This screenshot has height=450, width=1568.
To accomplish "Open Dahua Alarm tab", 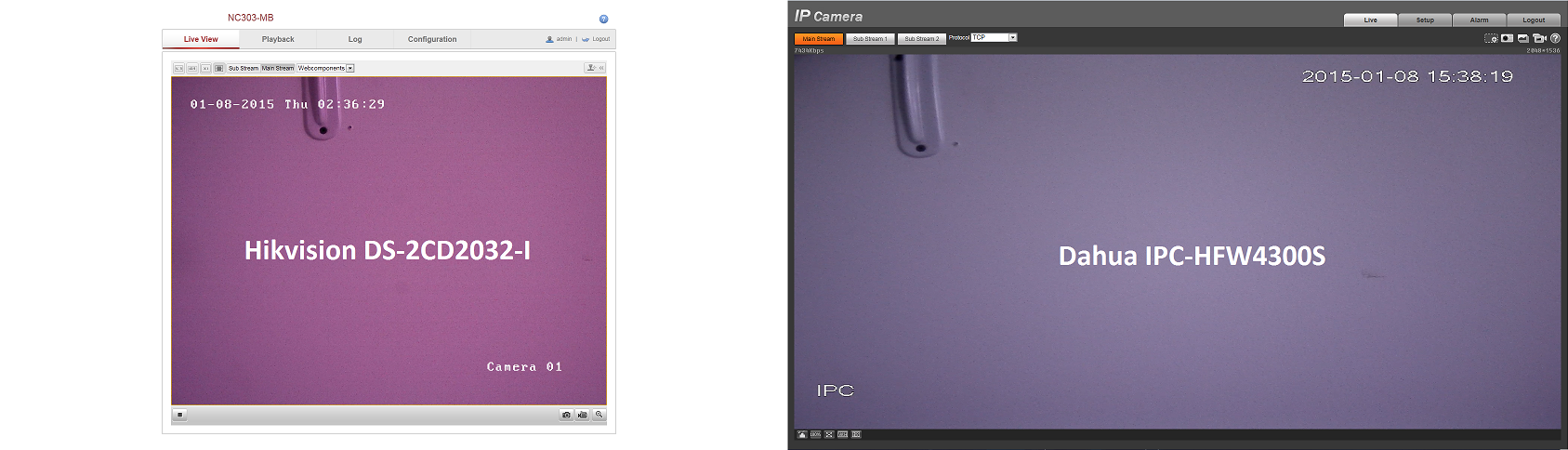I will click(x=1480, y=20).
